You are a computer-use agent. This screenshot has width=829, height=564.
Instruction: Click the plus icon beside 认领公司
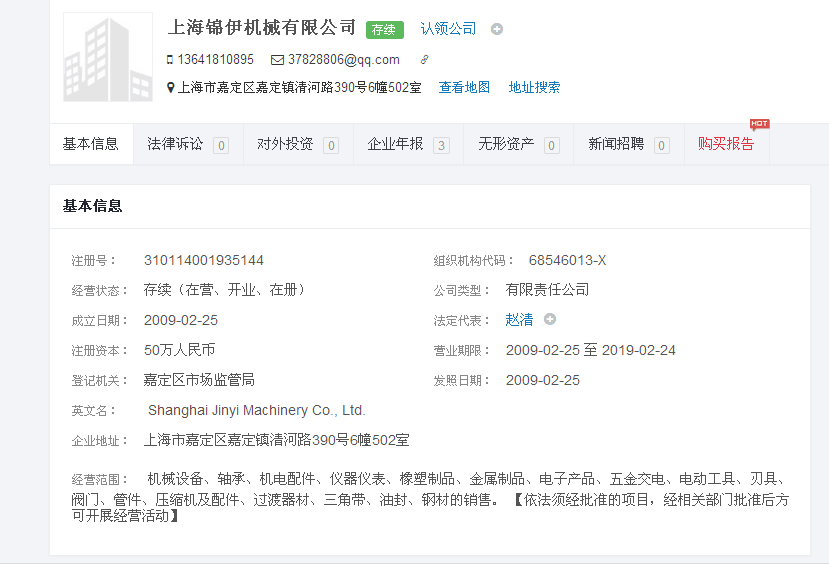[497, 29]
